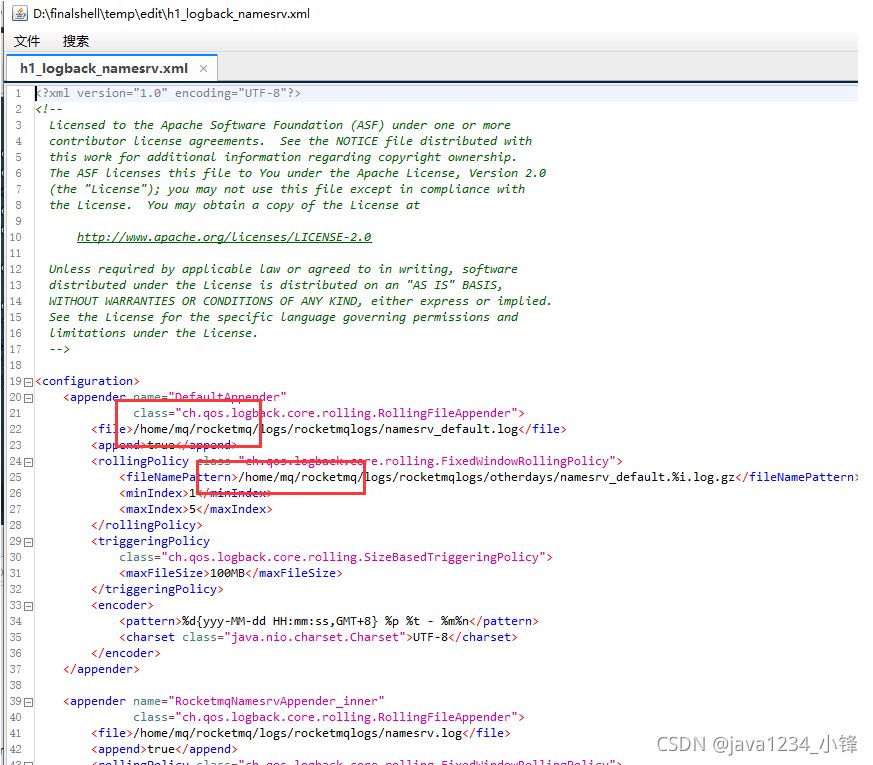Click the Java editor icon in title bar
873x765 pixels.
[x=19, y=13]
